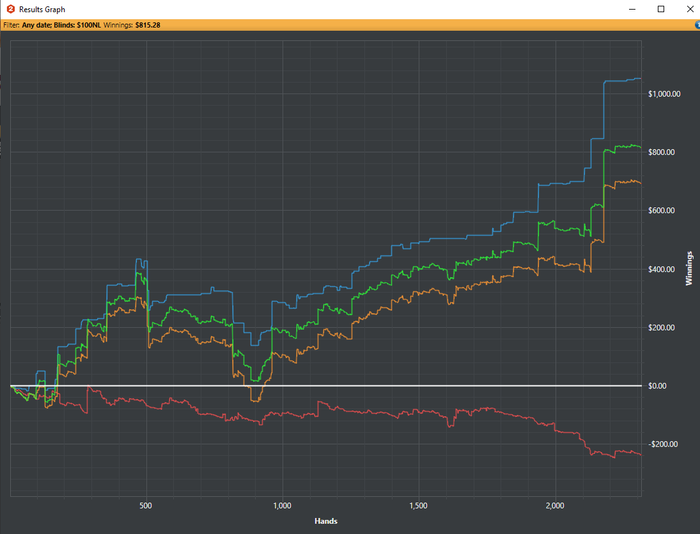Click the 500 hands axis label
Image resolution: width=700 pixels, height=534 pixels.
[146, 506]
